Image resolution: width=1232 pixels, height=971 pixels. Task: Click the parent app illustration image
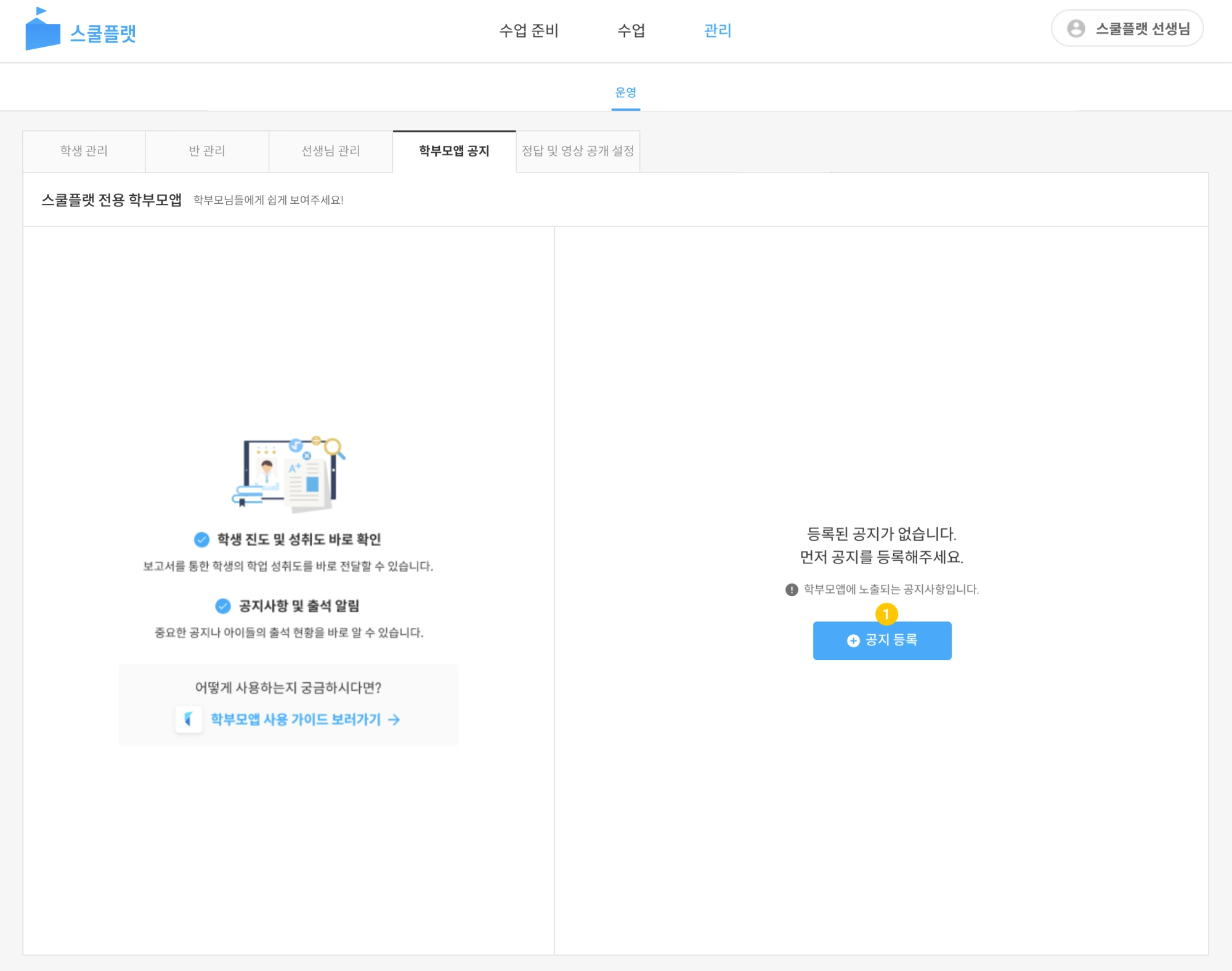point(288,475)
